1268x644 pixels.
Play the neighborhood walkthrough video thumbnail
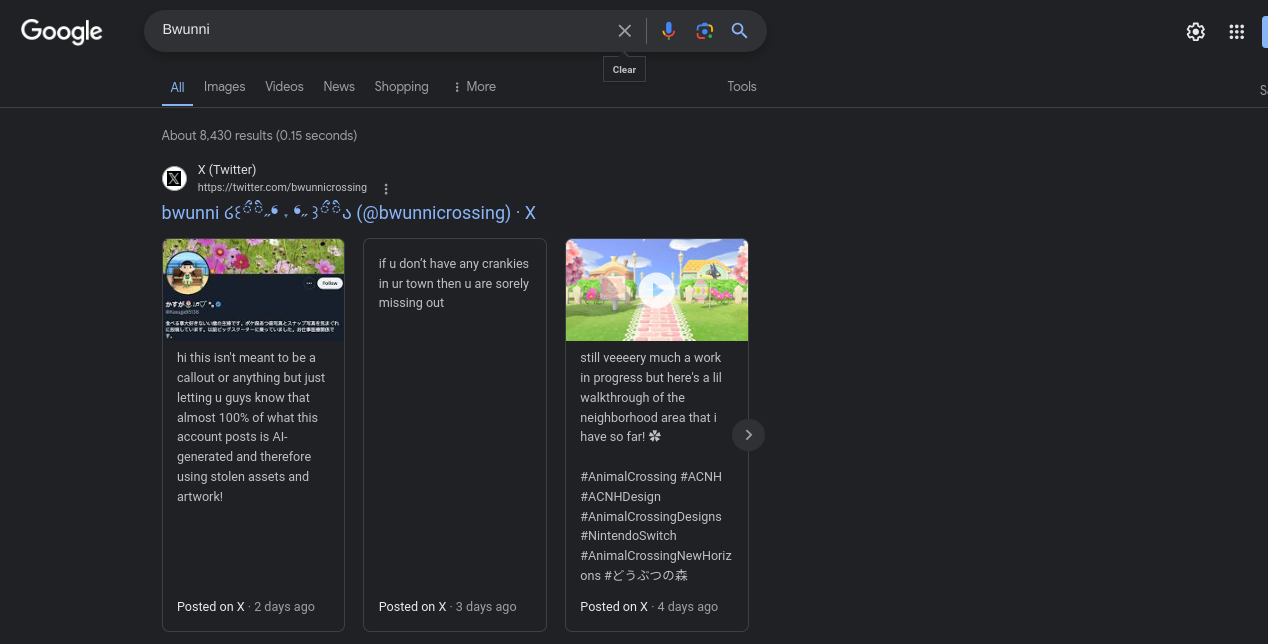coord(657,290)
